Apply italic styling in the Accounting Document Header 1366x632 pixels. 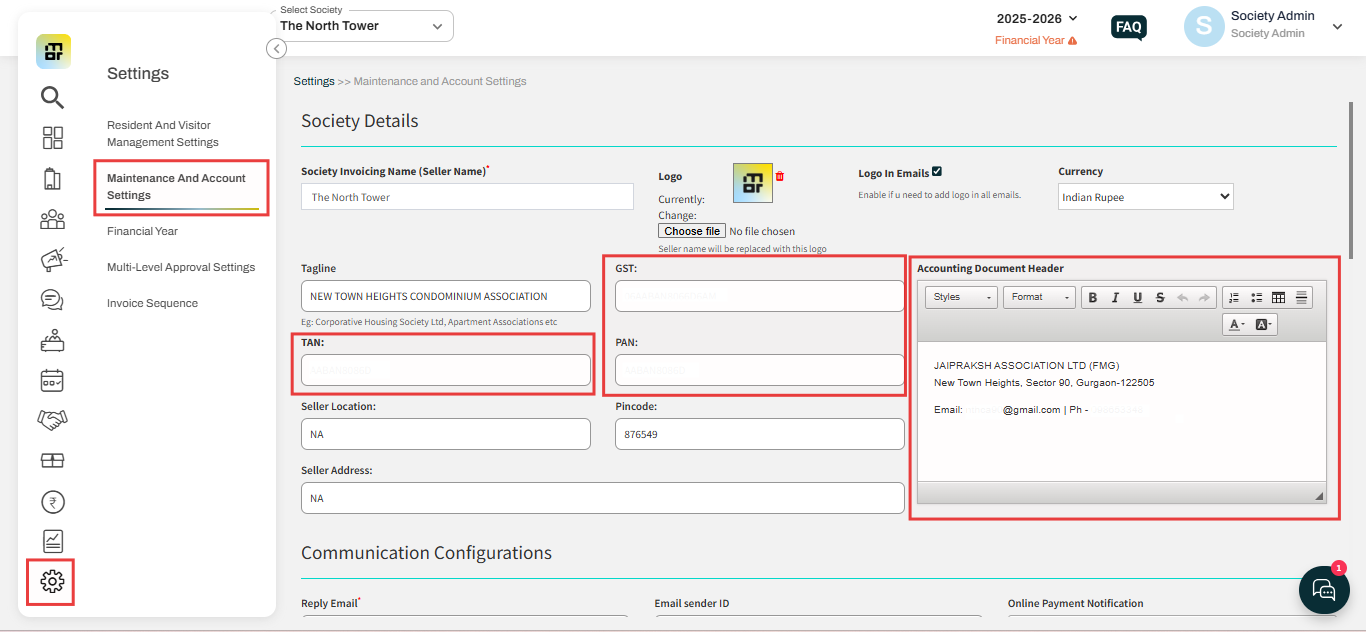pos(1115,297)
